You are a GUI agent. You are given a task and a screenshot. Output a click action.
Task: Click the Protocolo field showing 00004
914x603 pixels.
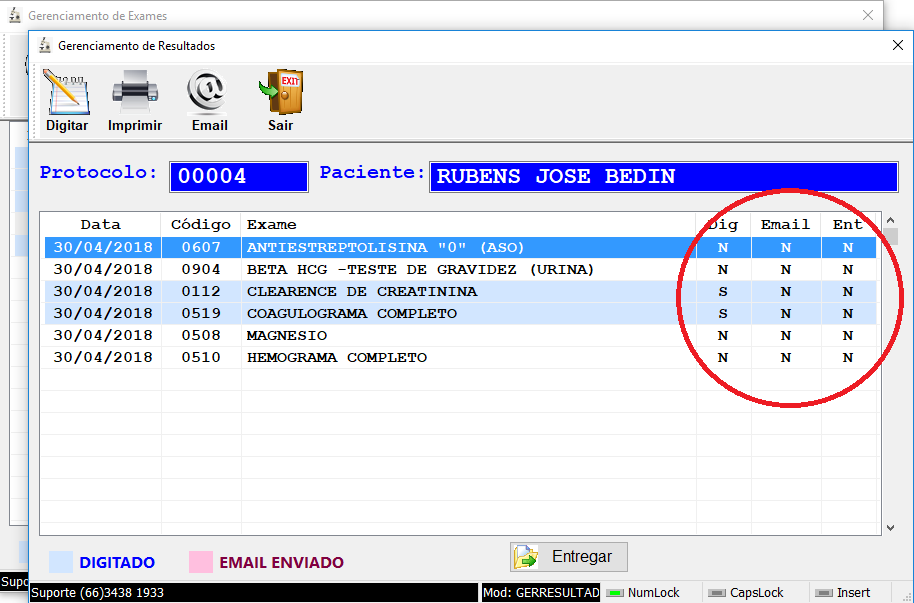tap(238, 177)
